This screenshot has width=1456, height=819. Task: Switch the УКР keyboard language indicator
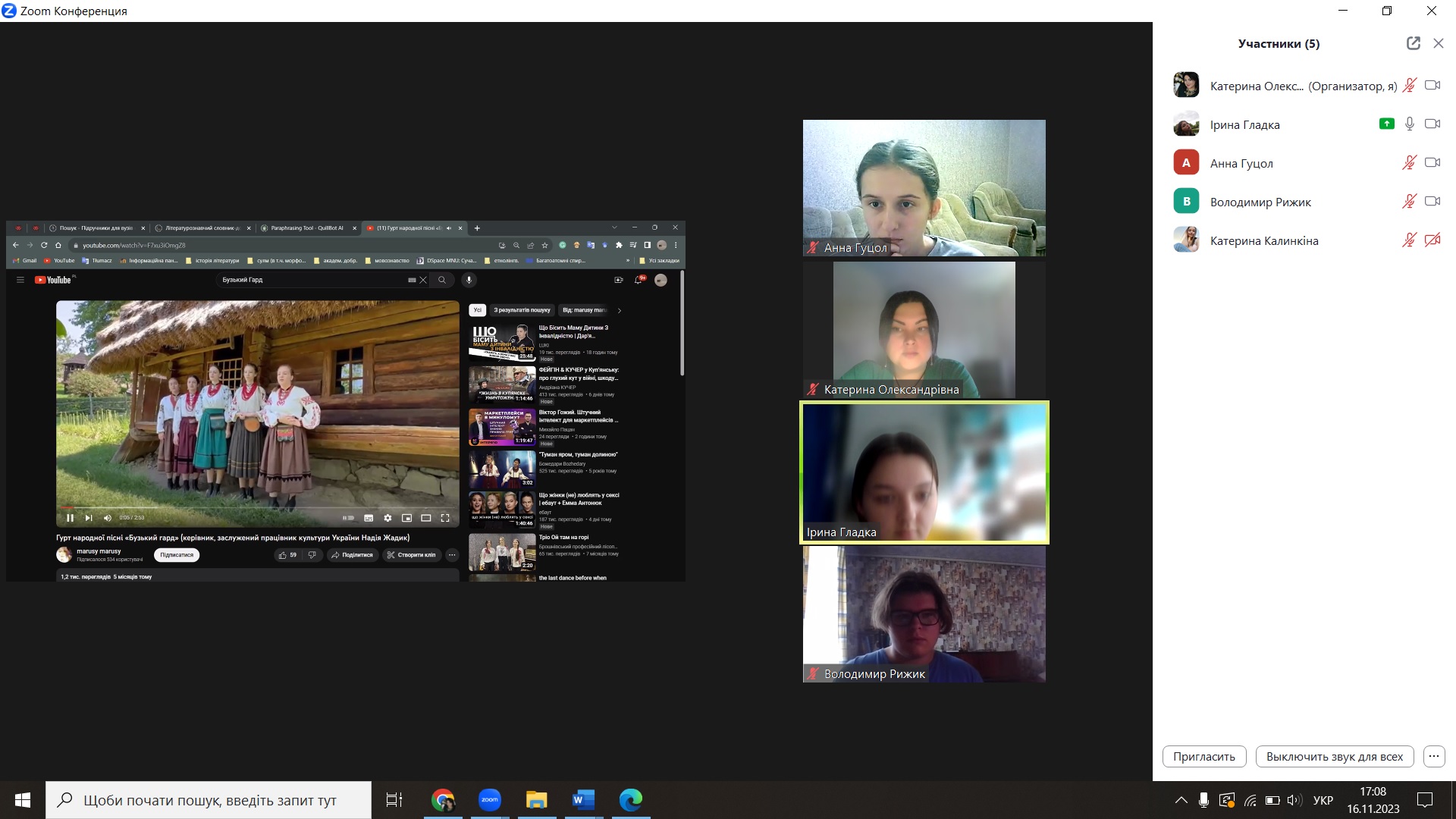[x=1323, y=800]
